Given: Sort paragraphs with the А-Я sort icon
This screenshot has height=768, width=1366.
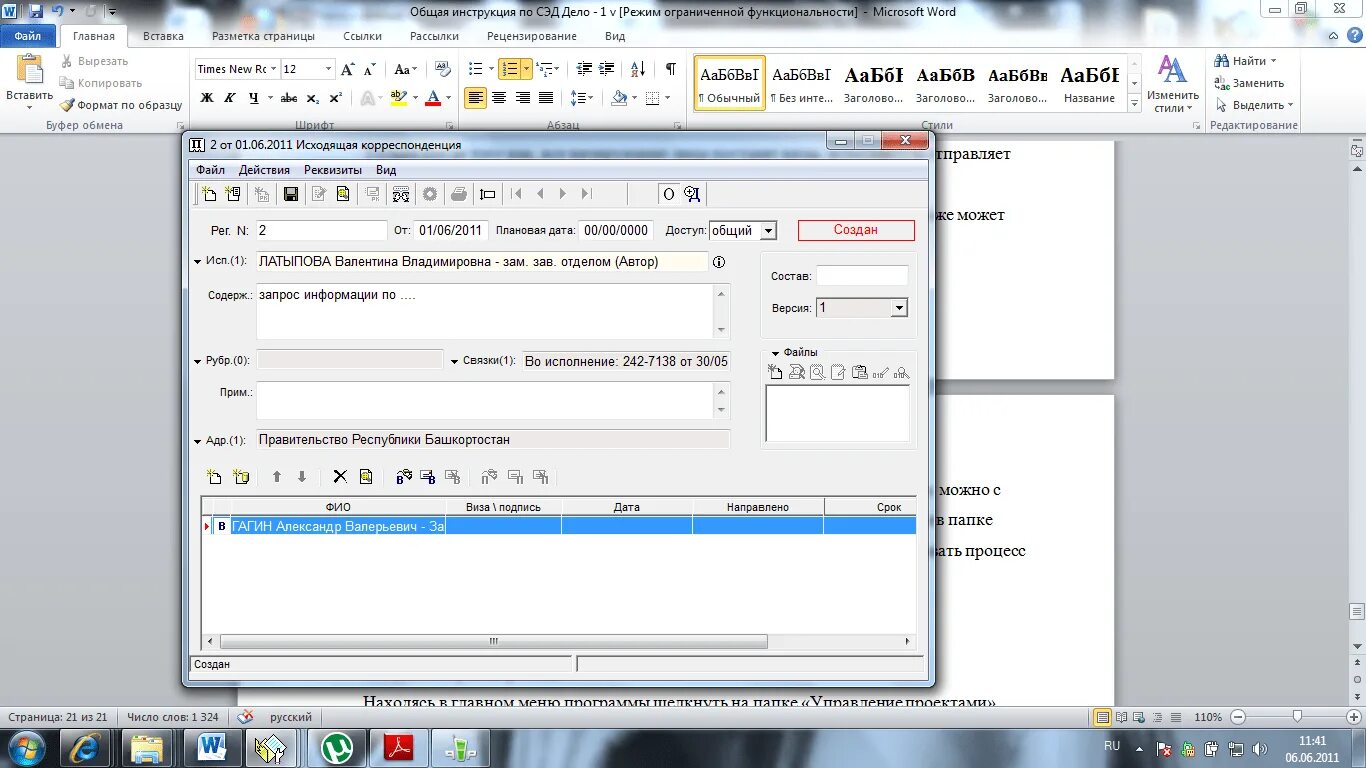Looking at the screenshot, I should point(640,69).
